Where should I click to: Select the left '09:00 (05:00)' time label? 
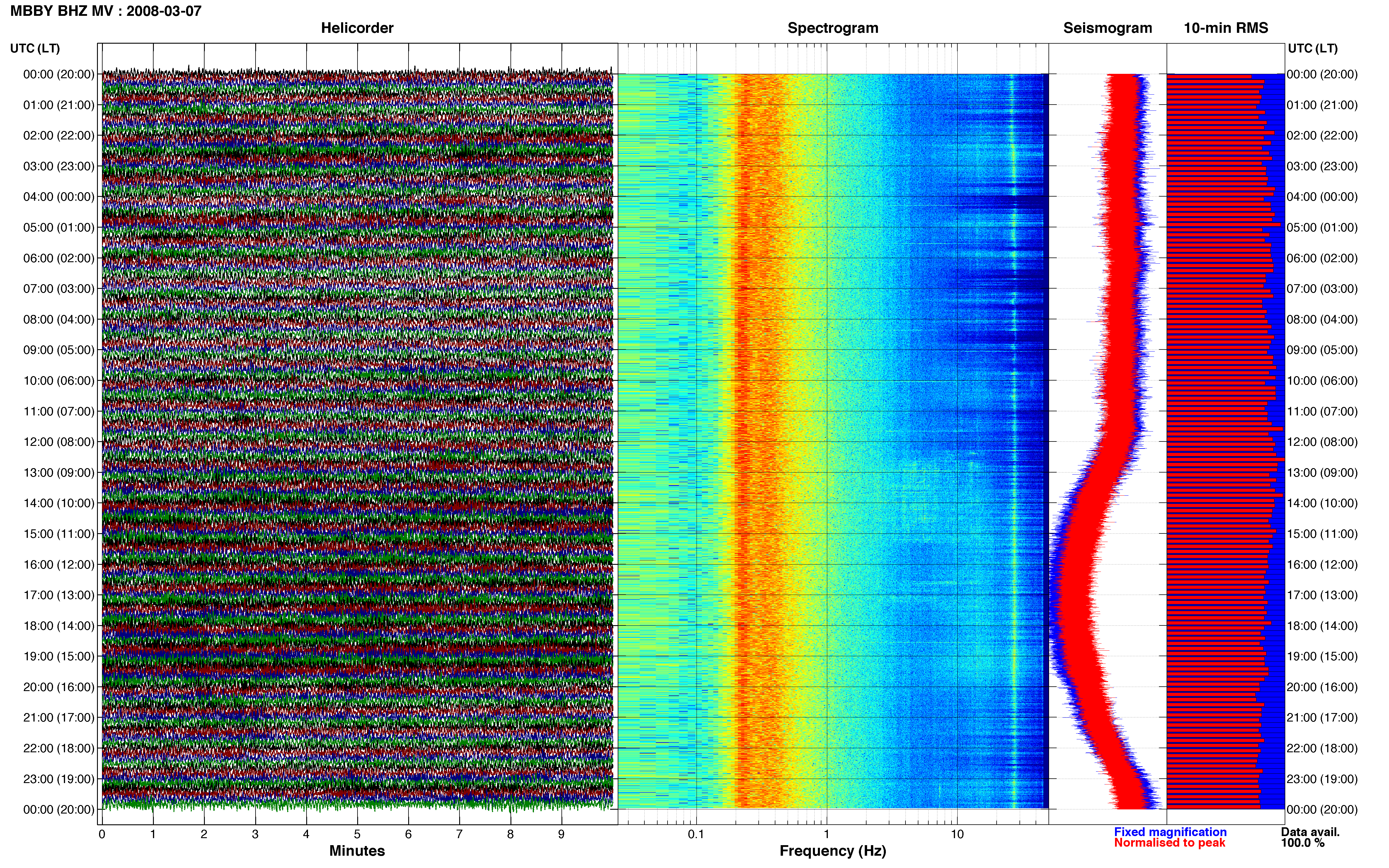click(59, 350)
